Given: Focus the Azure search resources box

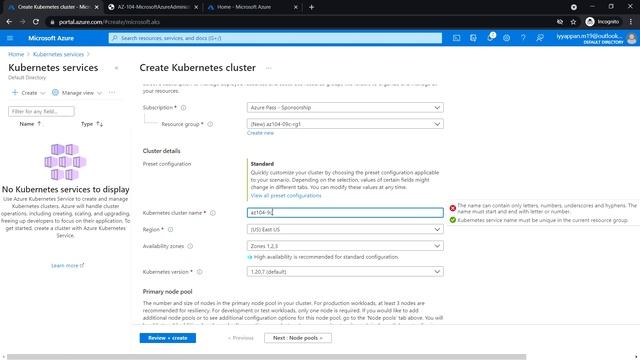Looking at the screenshot, I should tap(275, 38).
